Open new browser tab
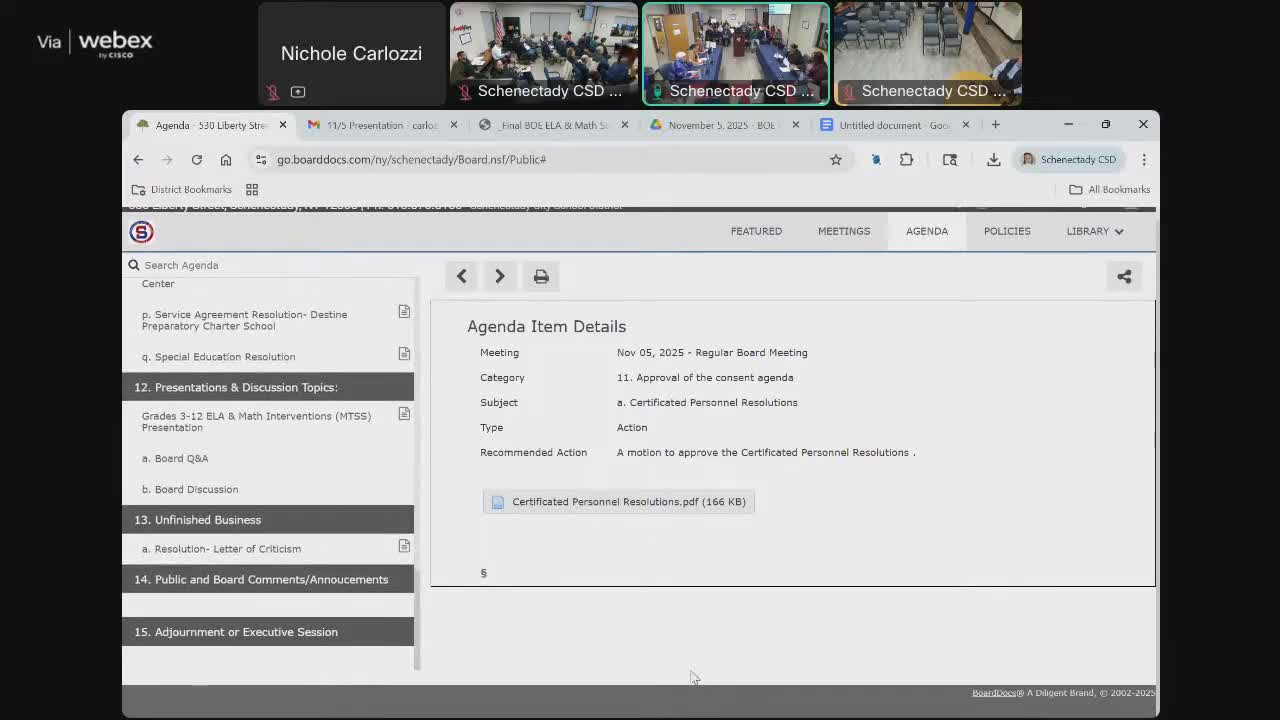 995,125
